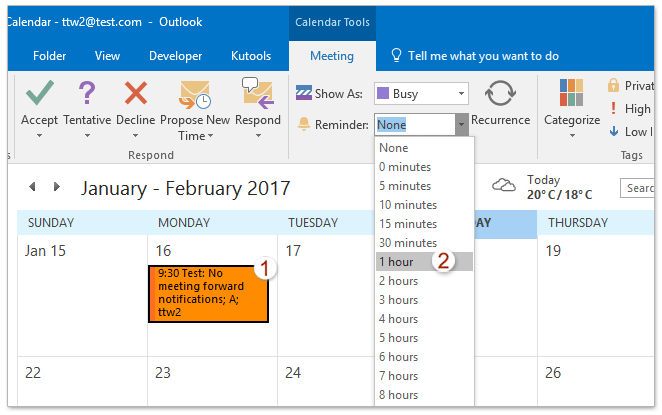
Task: Set Low importance down-arrow icon
Action: click(613, 131)
